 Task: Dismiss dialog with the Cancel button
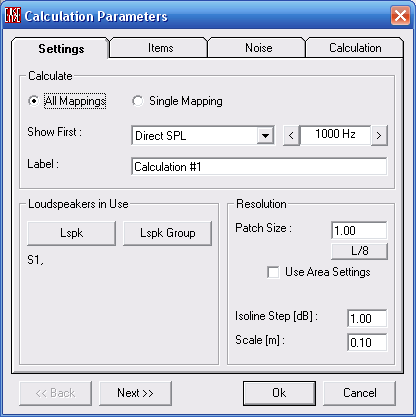pyautogui.click(x=360, y=393)
